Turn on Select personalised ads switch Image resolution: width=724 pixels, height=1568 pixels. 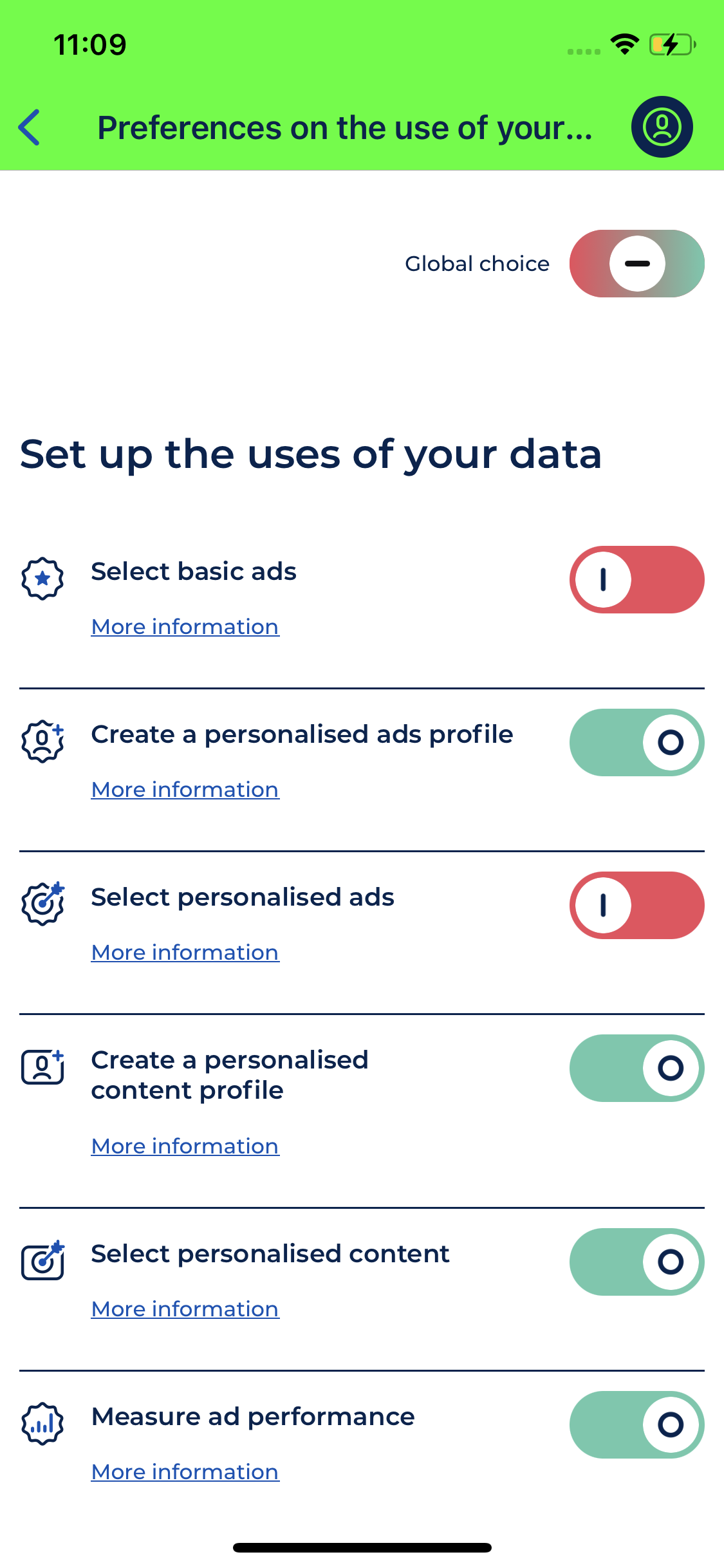(x=636, y=906)
